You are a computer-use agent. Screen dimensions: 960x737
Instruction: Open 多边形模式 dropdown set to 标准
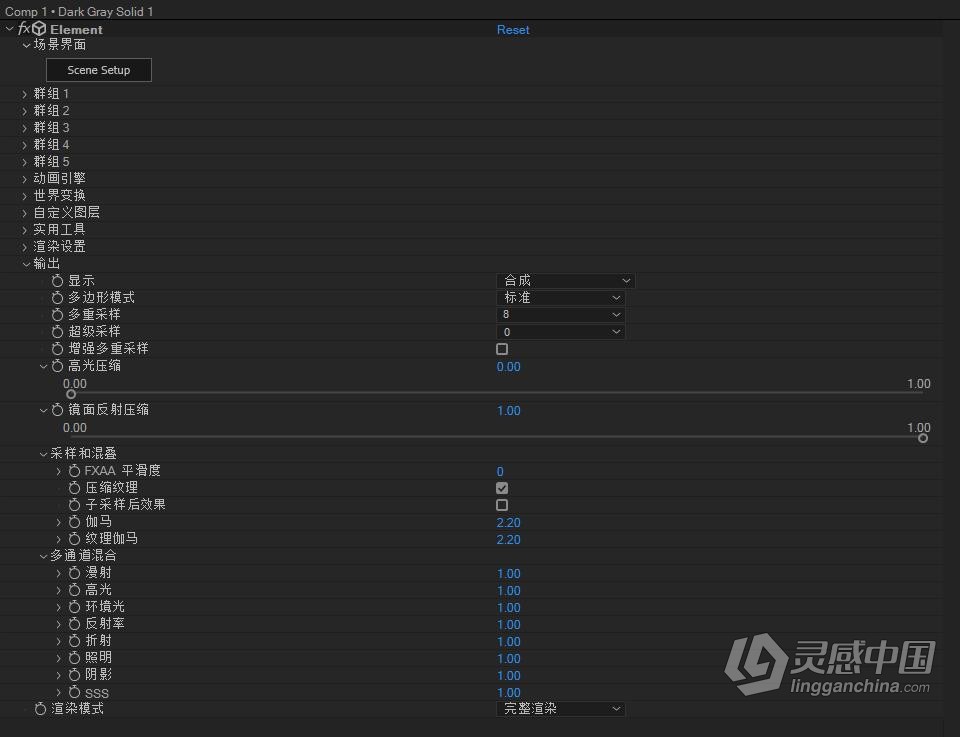pos(560,297)
